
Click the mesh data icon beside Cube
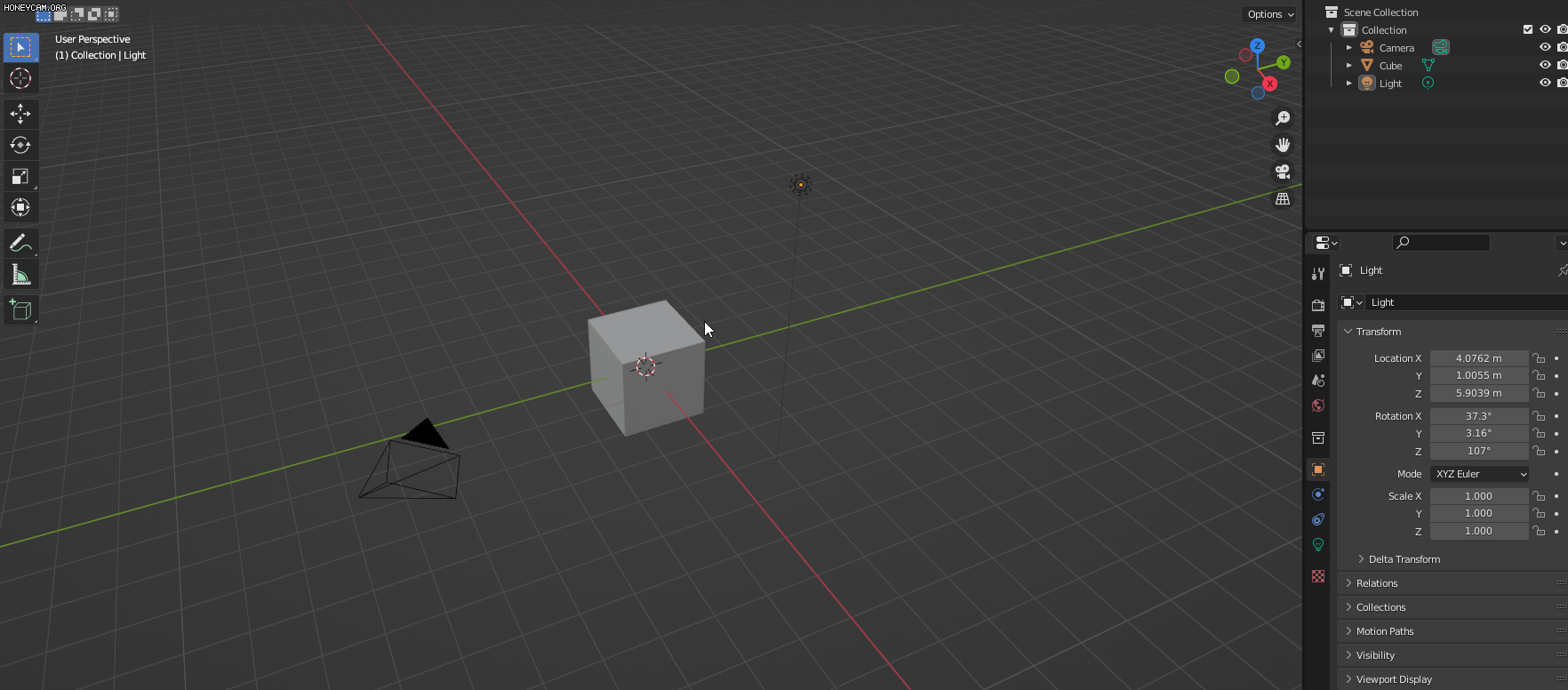(x=1428, y=65)
